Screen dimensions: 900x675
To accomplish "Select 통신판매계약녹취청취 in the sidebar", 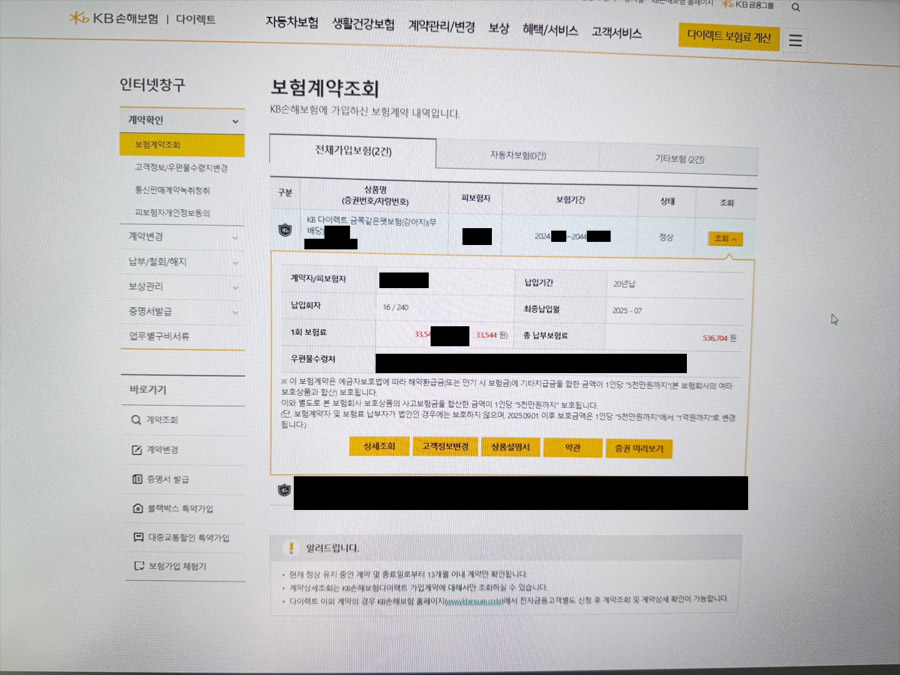I will tap(172, 191).
